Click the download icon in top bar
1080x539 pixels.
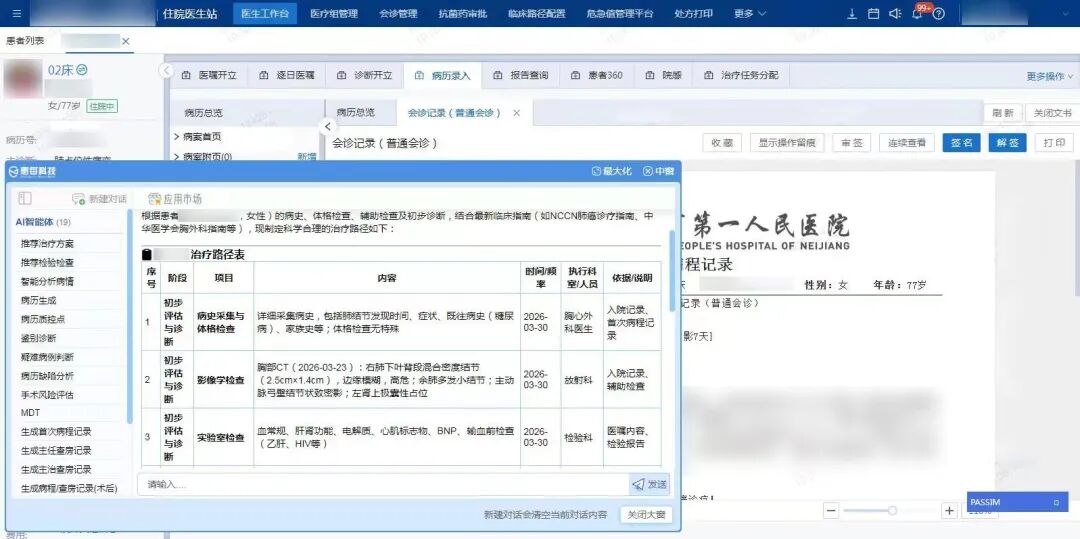852,14
